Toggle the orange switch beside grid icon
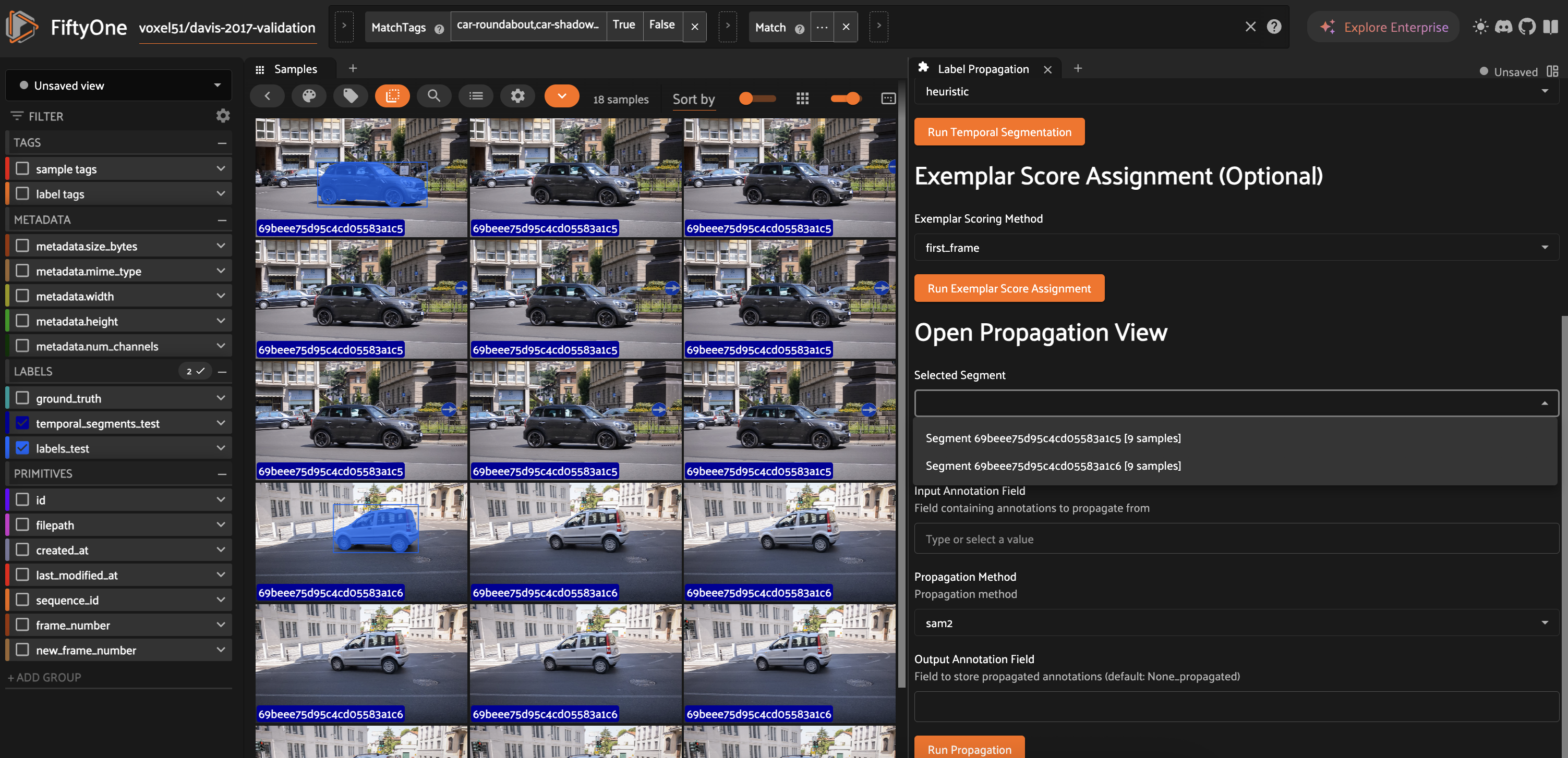1568x758 pixels. [x=846, y=99]
